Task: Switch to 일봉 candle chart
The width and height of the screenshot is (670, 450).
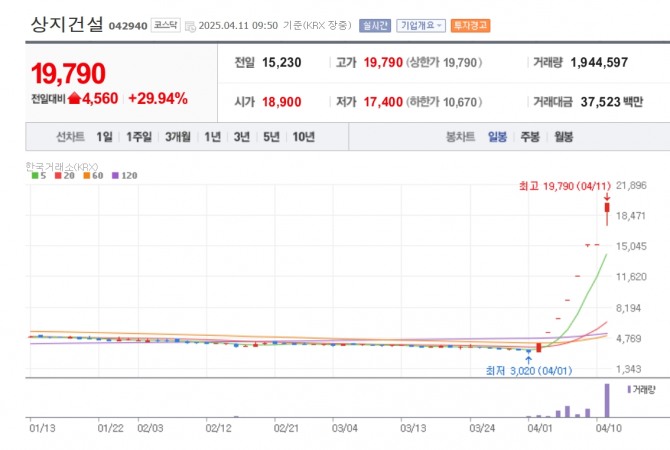Action: point(497,137)
